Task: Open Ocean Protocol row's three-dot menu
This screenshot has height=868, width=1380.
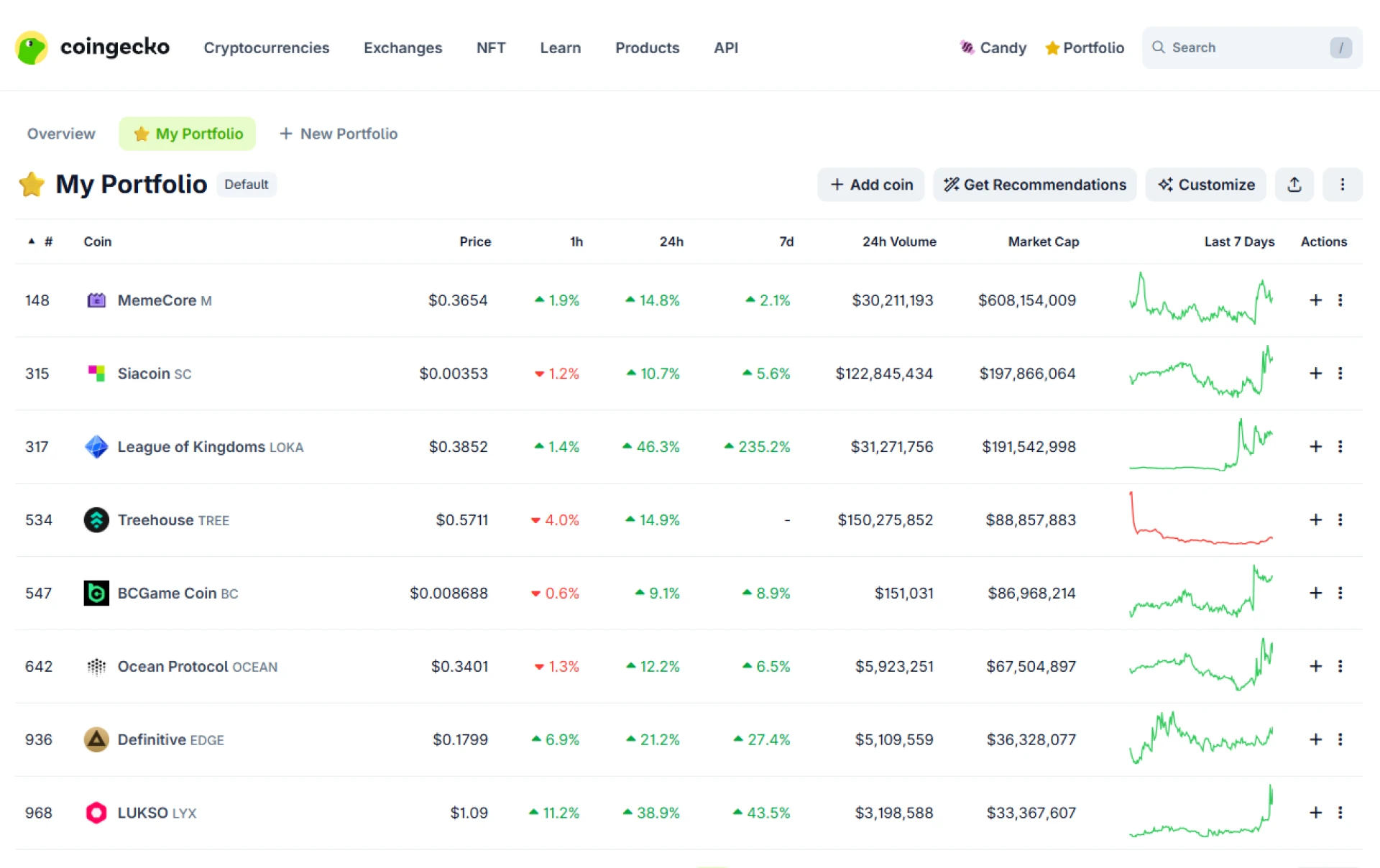Action: coord(1340,666)
